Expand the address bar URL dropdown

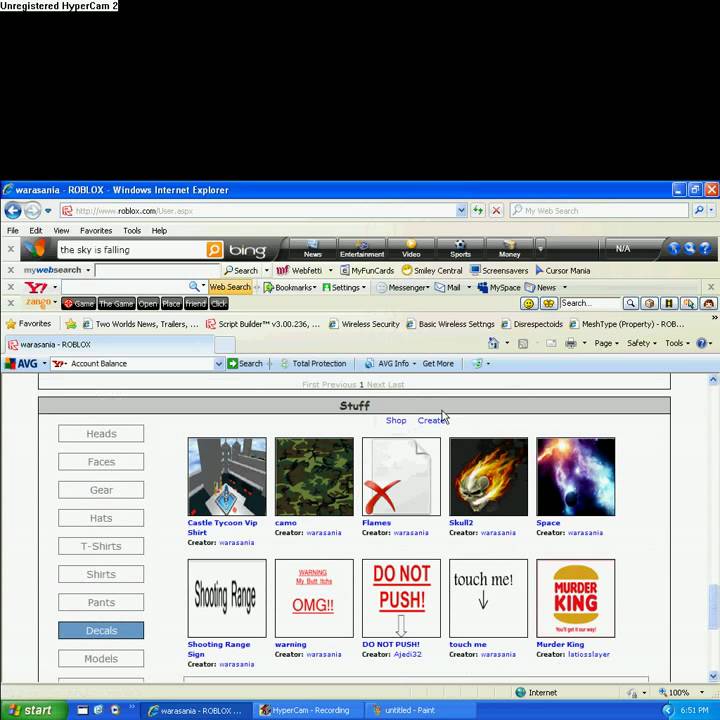pos(461,211)
